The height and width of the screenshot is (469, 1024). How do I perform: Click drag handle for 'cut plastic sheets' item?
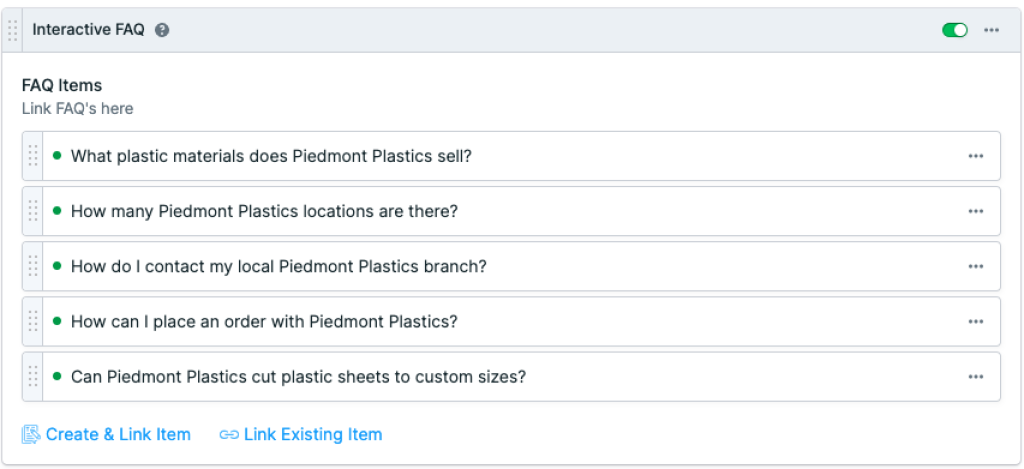[33, 376]
